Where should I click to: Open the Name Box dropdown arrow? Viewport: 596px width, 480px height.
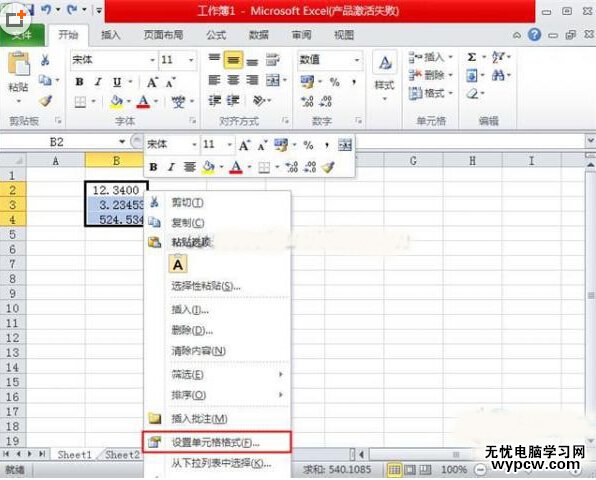122,142
